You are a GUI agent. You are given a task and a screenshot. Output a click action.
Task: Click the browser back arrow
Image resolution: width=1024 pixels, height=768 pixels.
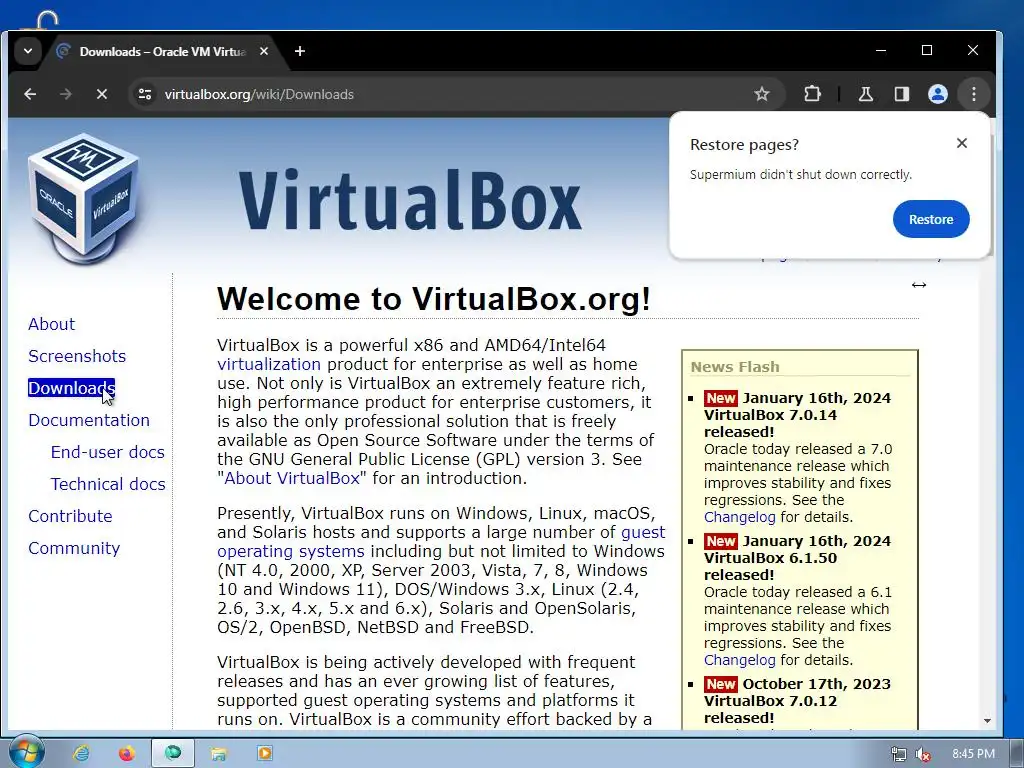click(30, 94)
